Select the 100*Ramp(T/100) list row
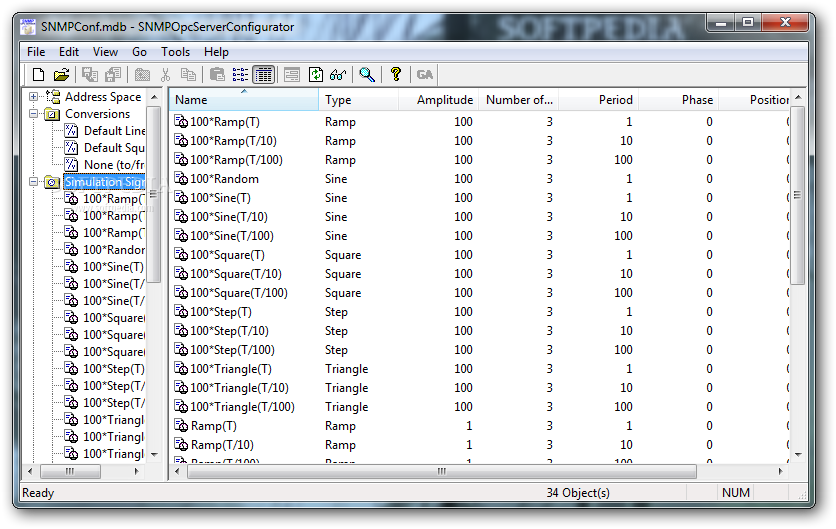The height and width of the screenshot is (529, 836). point(480,159)
